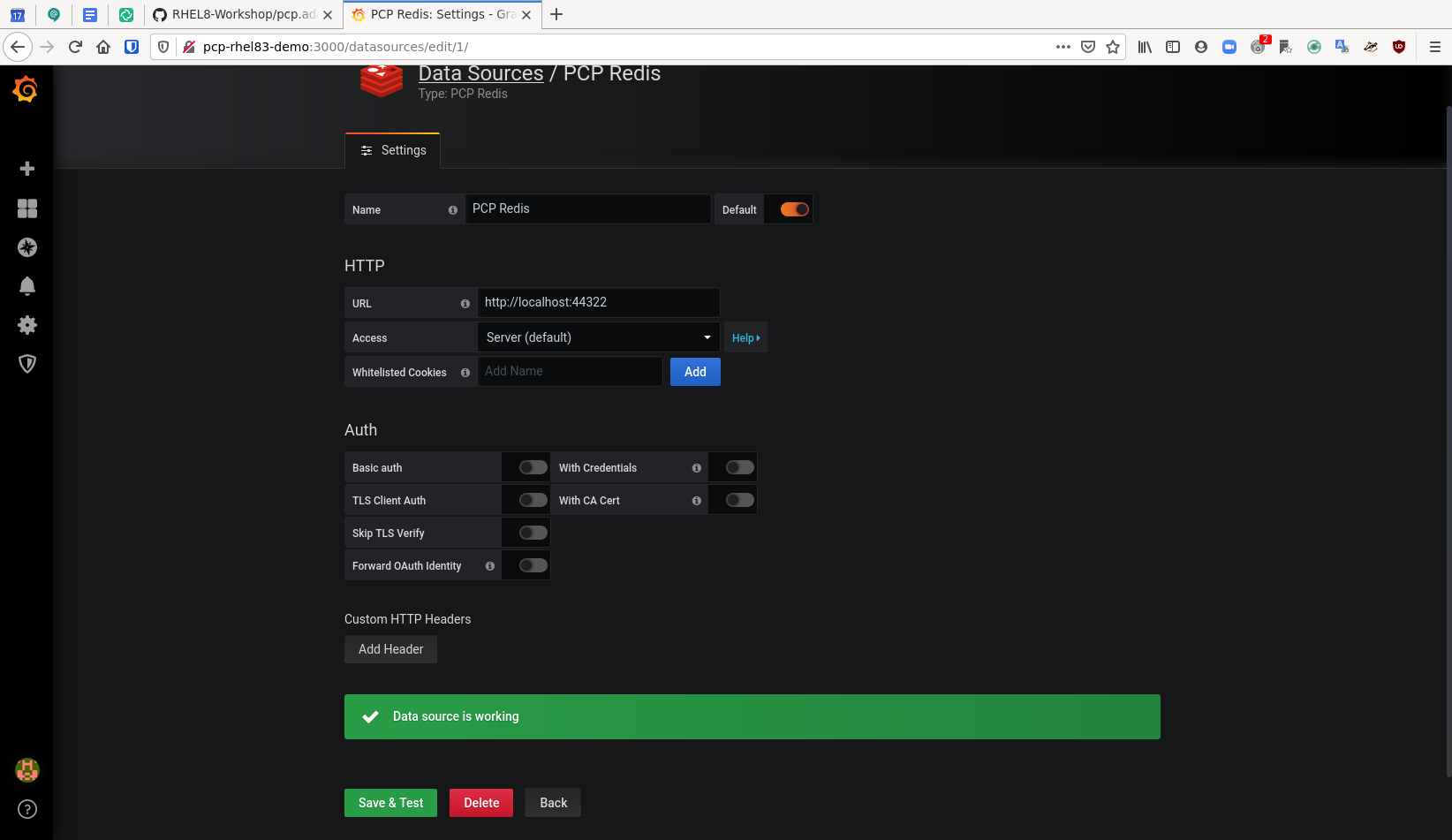The height and width of the screenshot is (840, 1452).
Task: Open Explore compass icon in sidebar
Action: tap(27, 247)
